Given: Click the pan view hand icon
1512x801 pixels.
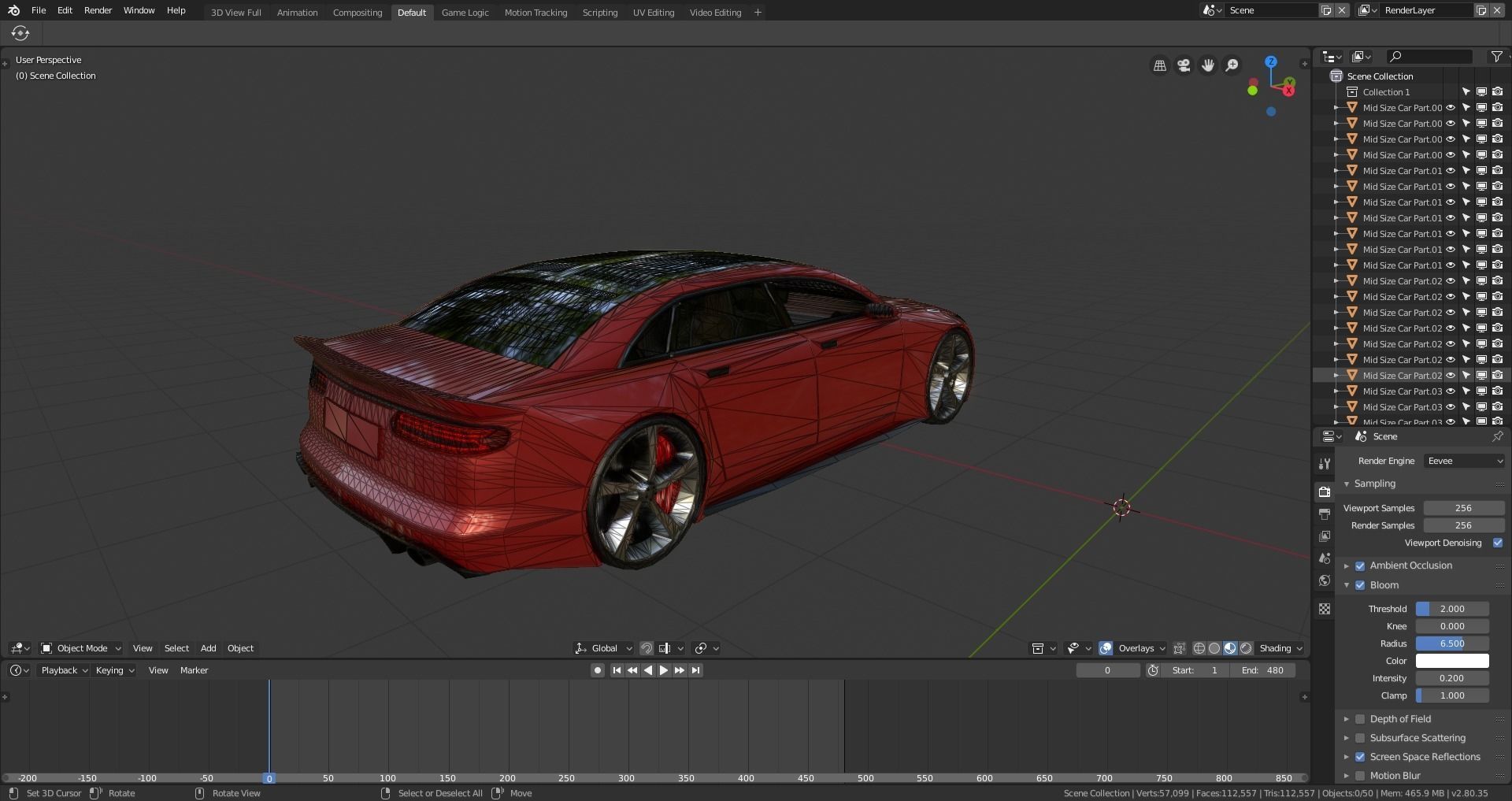Looking at the screenshot, I should (1208, 65).
